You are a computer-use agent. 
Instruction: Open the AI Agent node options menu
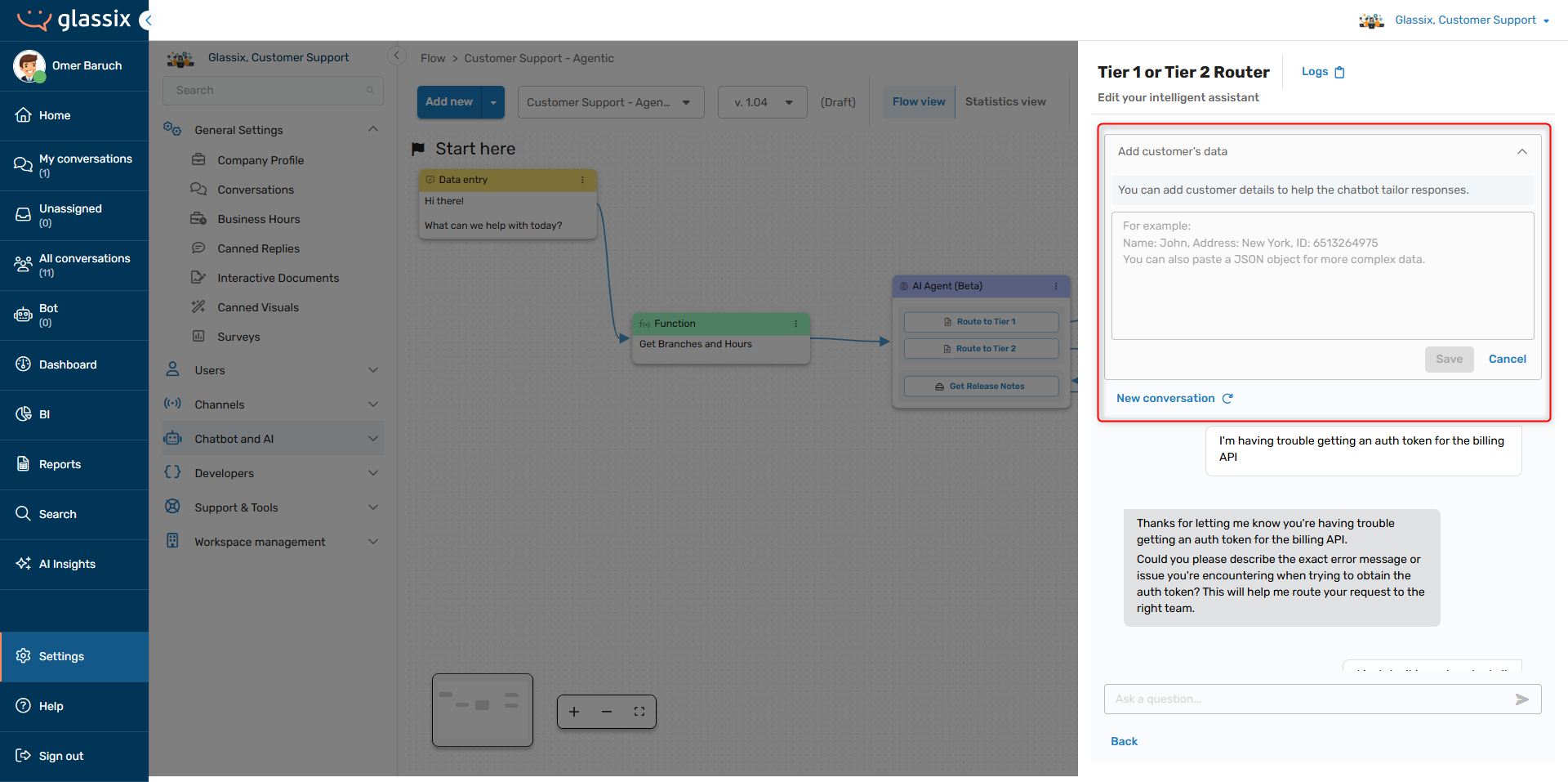pos(1056,286)
